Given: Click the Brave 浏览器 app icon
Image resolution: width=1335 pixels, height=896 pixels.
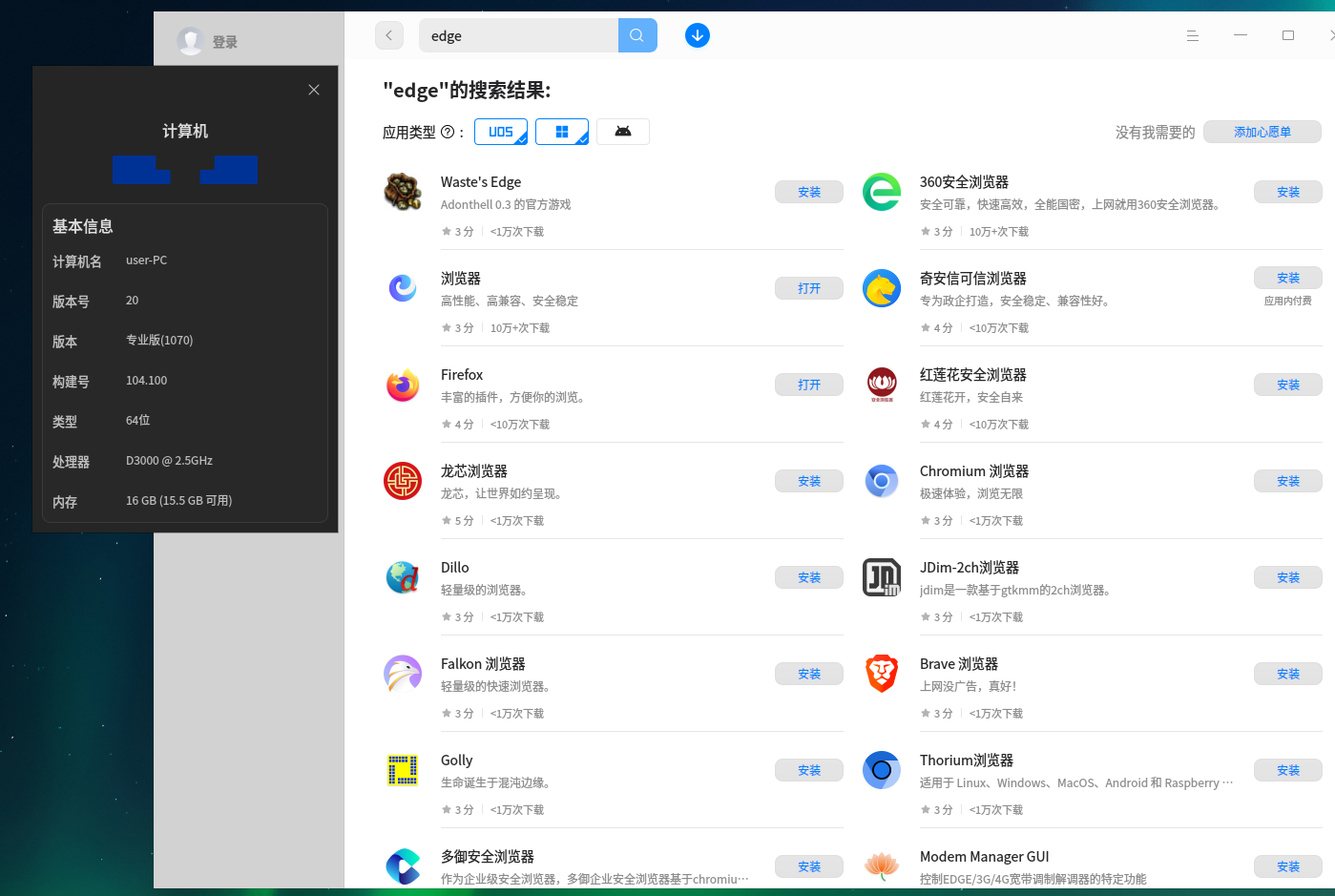Looking at the screenshot, I should (881, 674).
